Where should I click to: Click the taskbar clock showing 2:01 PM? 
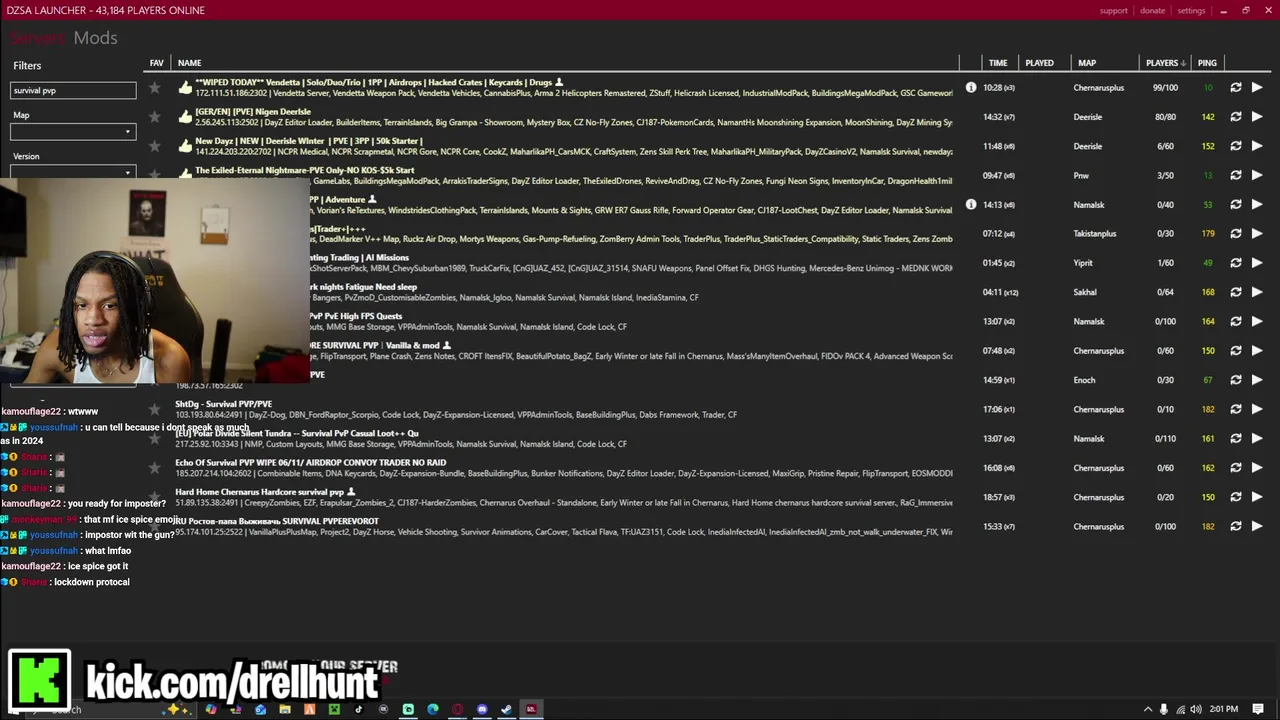[x=1224, y=710]
